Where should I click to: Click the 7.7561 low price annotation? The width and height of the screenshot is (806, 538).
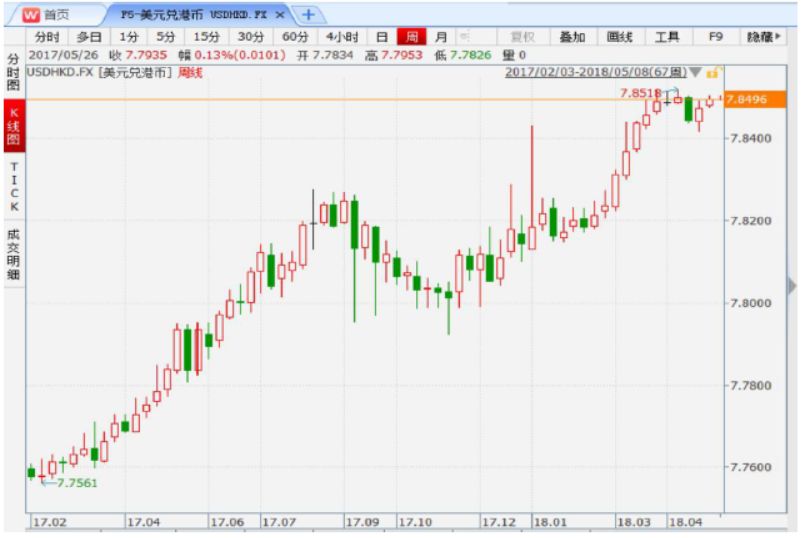coord(77,483)
